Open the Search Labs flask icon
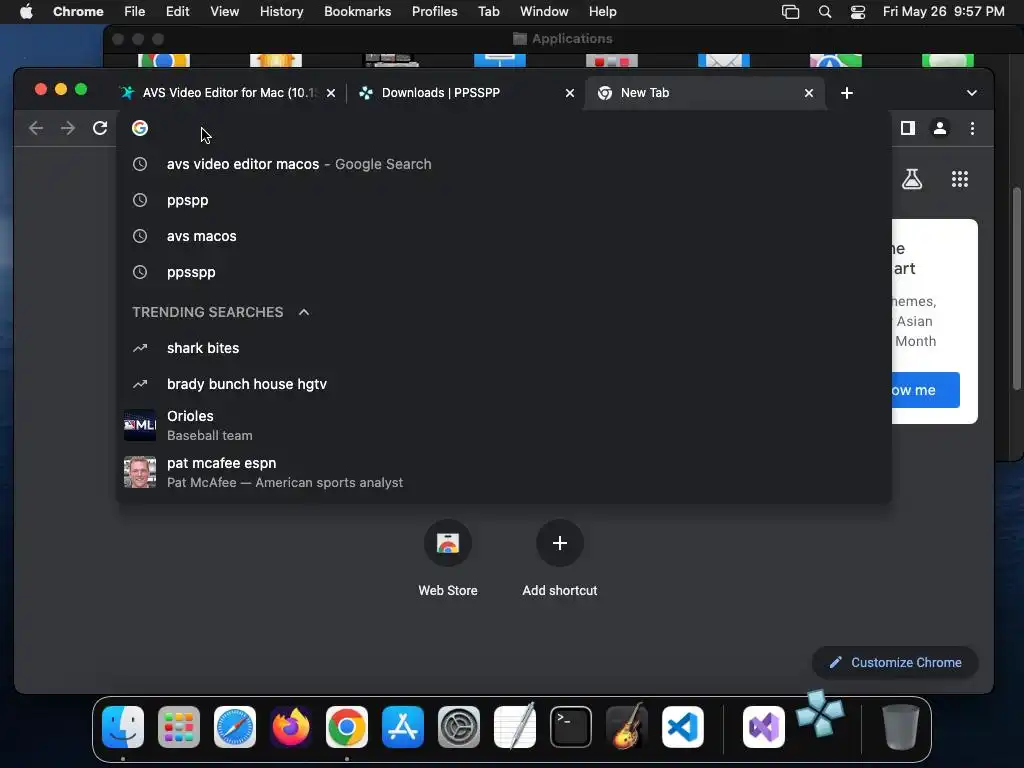The height and width of the screenshot is (768, 1024). coord(912,179)
